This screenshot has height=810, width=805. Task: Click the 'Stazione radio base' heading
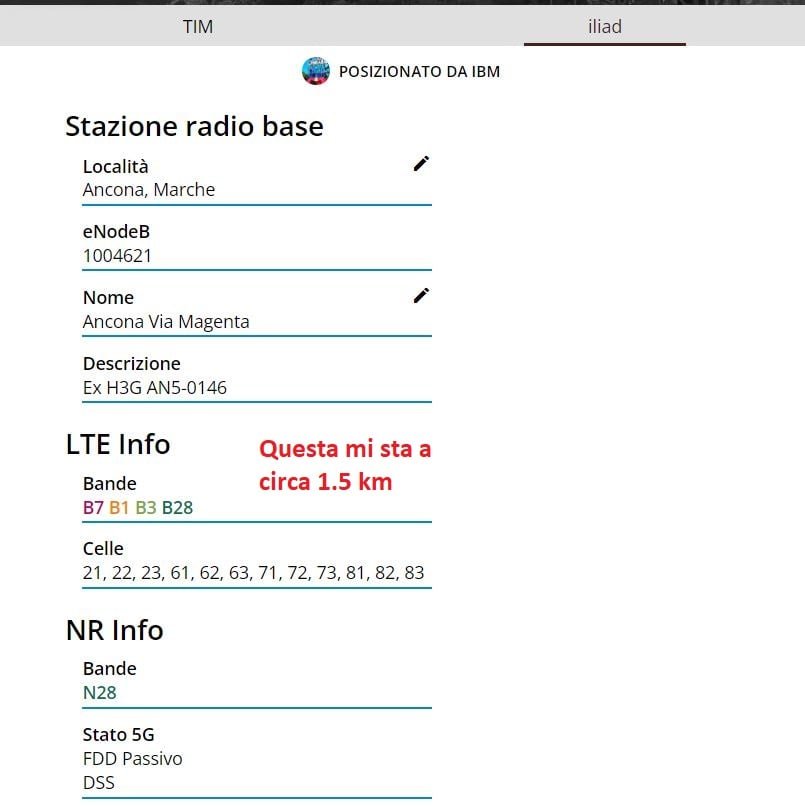tap(194, 127)
